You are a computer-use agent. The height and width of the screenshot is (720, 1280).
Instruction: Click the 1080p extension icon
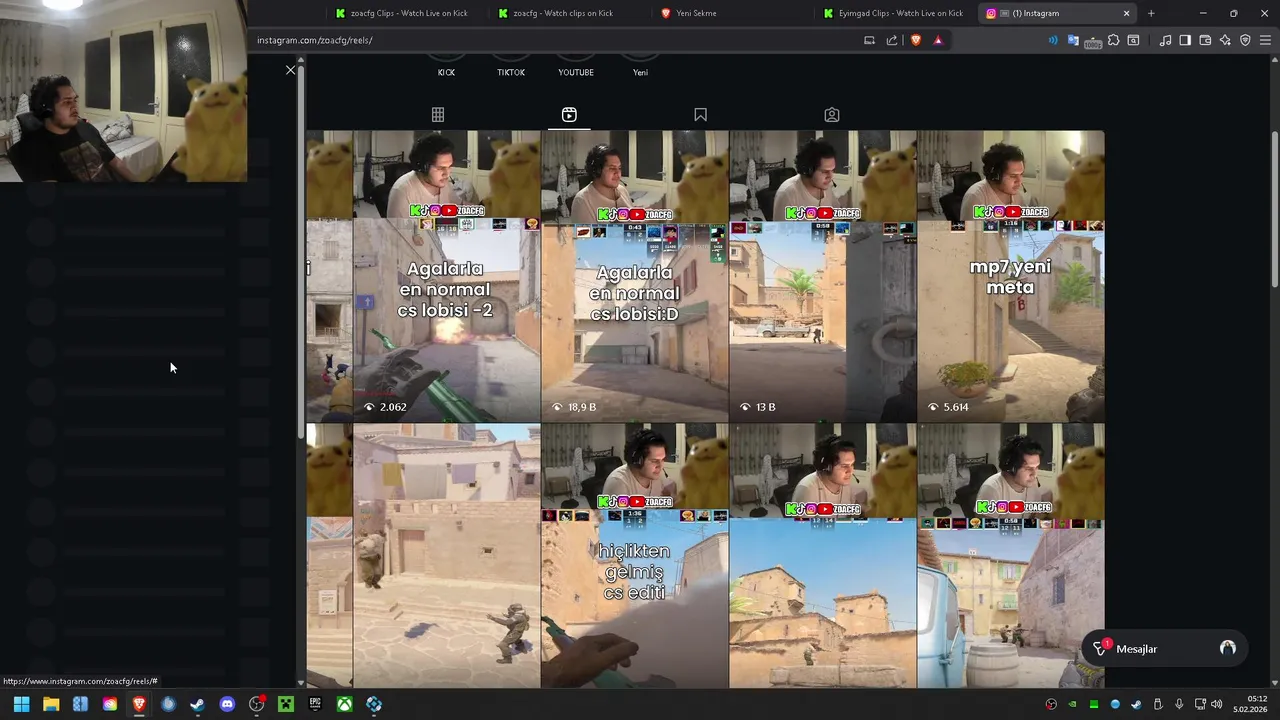point(1093,41)
